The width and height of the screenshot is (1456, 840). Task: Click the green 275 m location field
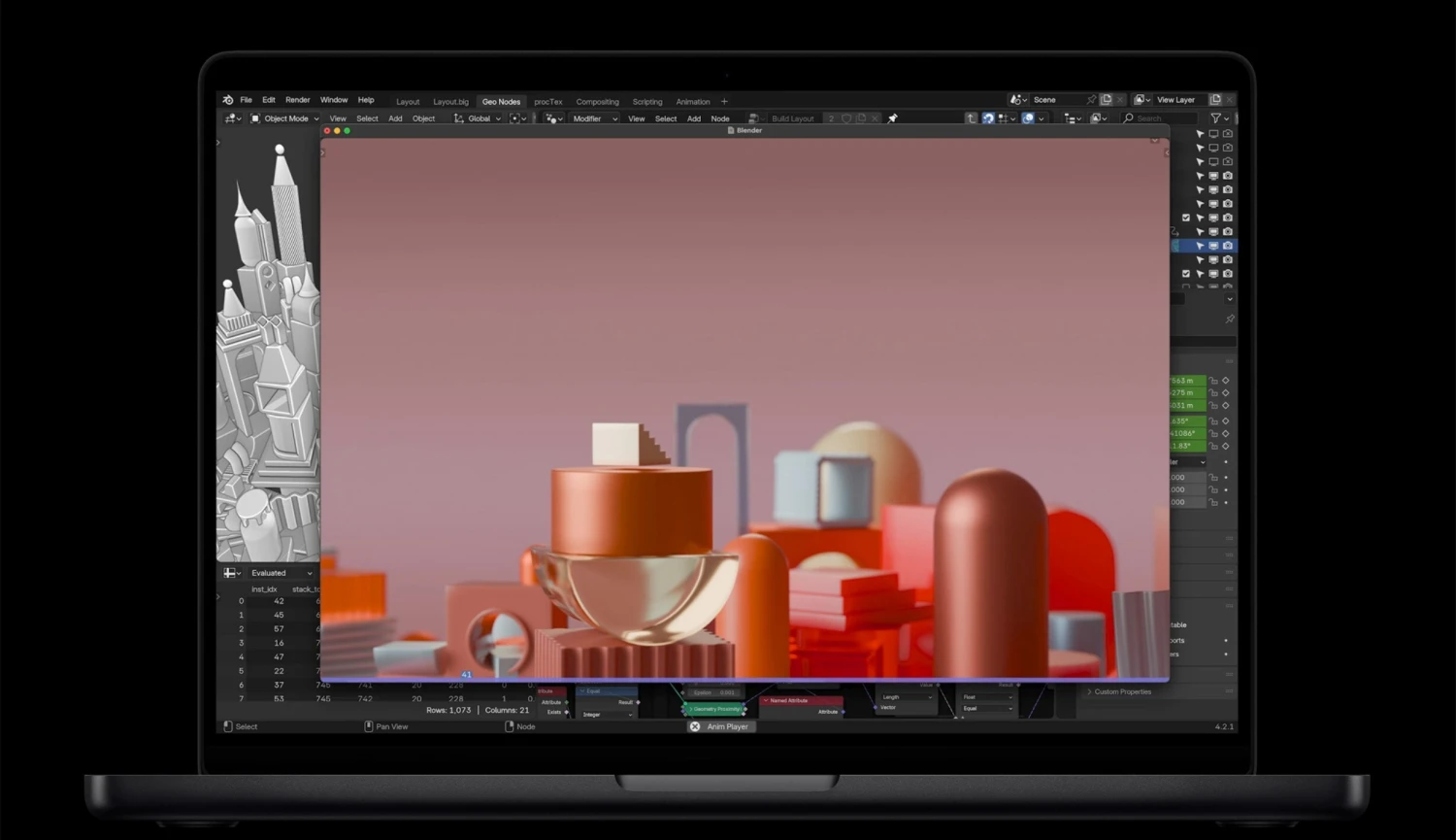pyautogui.click(x=1188, y=392)
